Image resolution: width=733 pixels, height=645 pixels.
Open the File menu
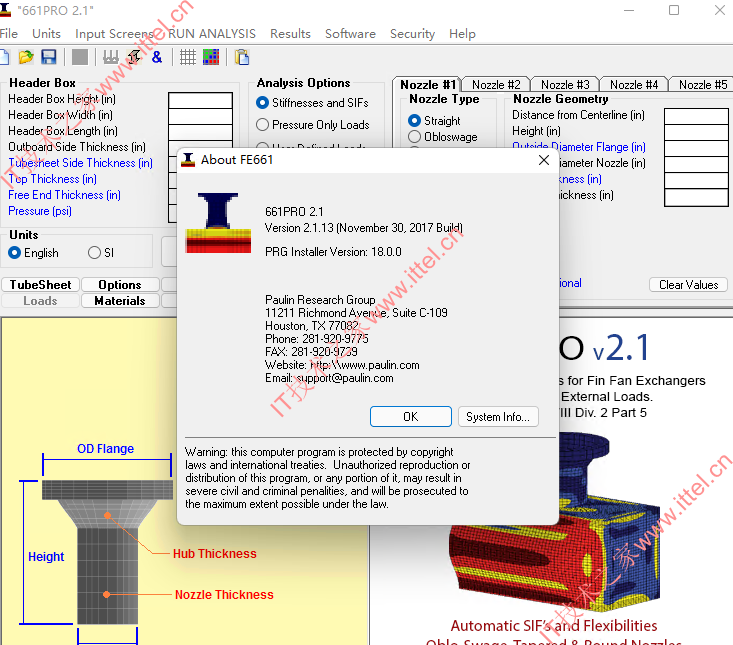click(9, 34)
